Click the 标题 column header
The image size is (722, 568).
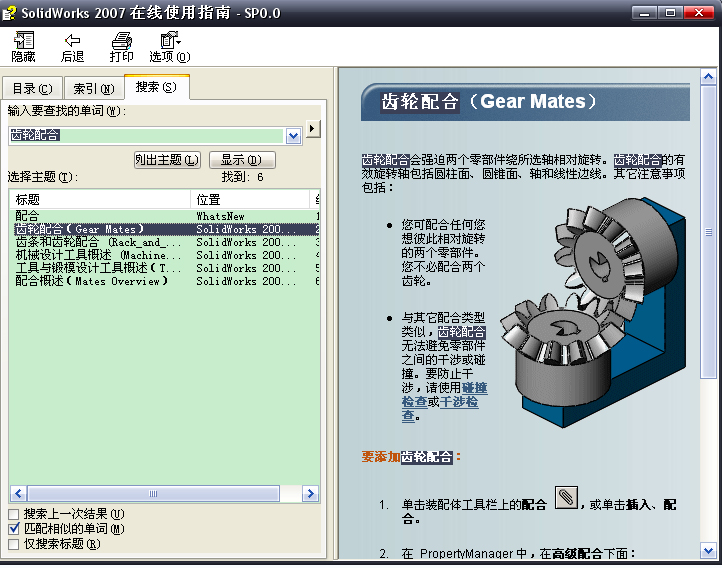coord(100,199)
